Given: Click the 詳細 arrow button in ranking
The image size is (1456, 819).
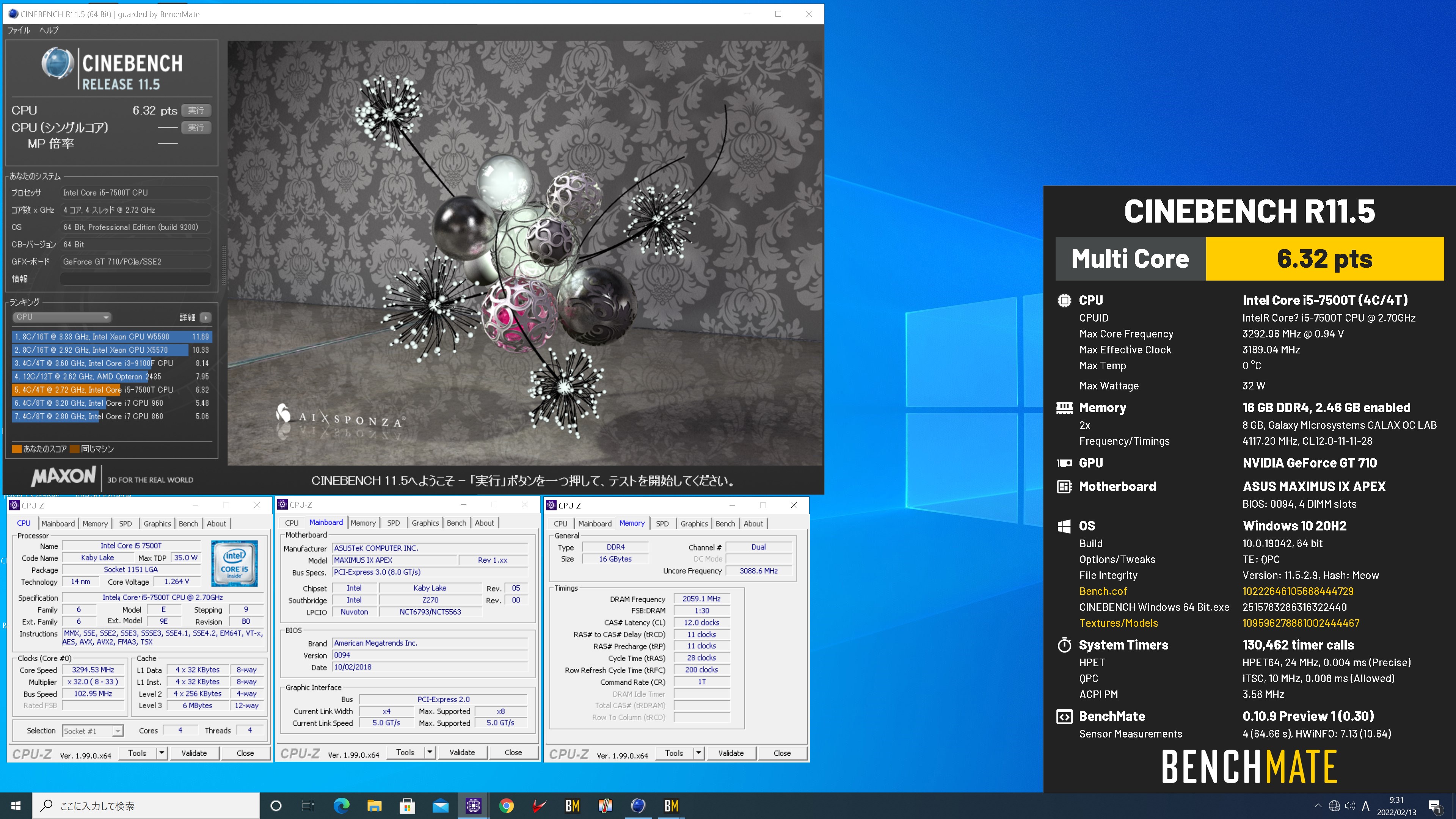Looking at the screenshot, I should (x=206, y=318).
